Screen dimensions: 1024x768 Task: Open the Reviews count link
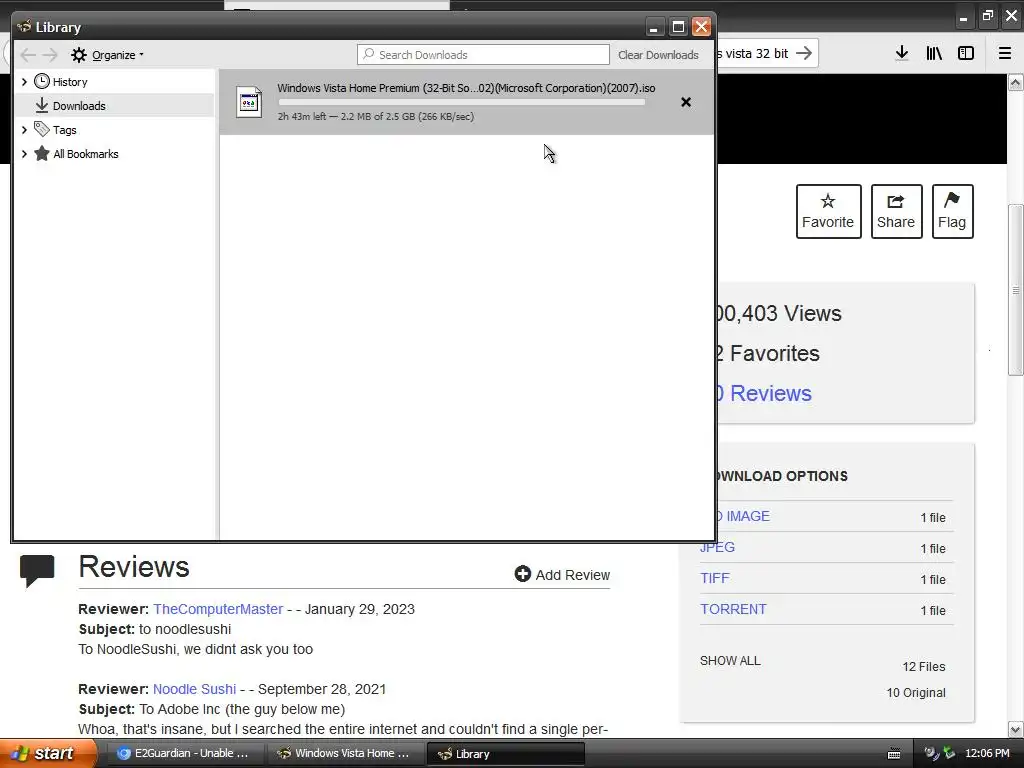tap(764, 393)
